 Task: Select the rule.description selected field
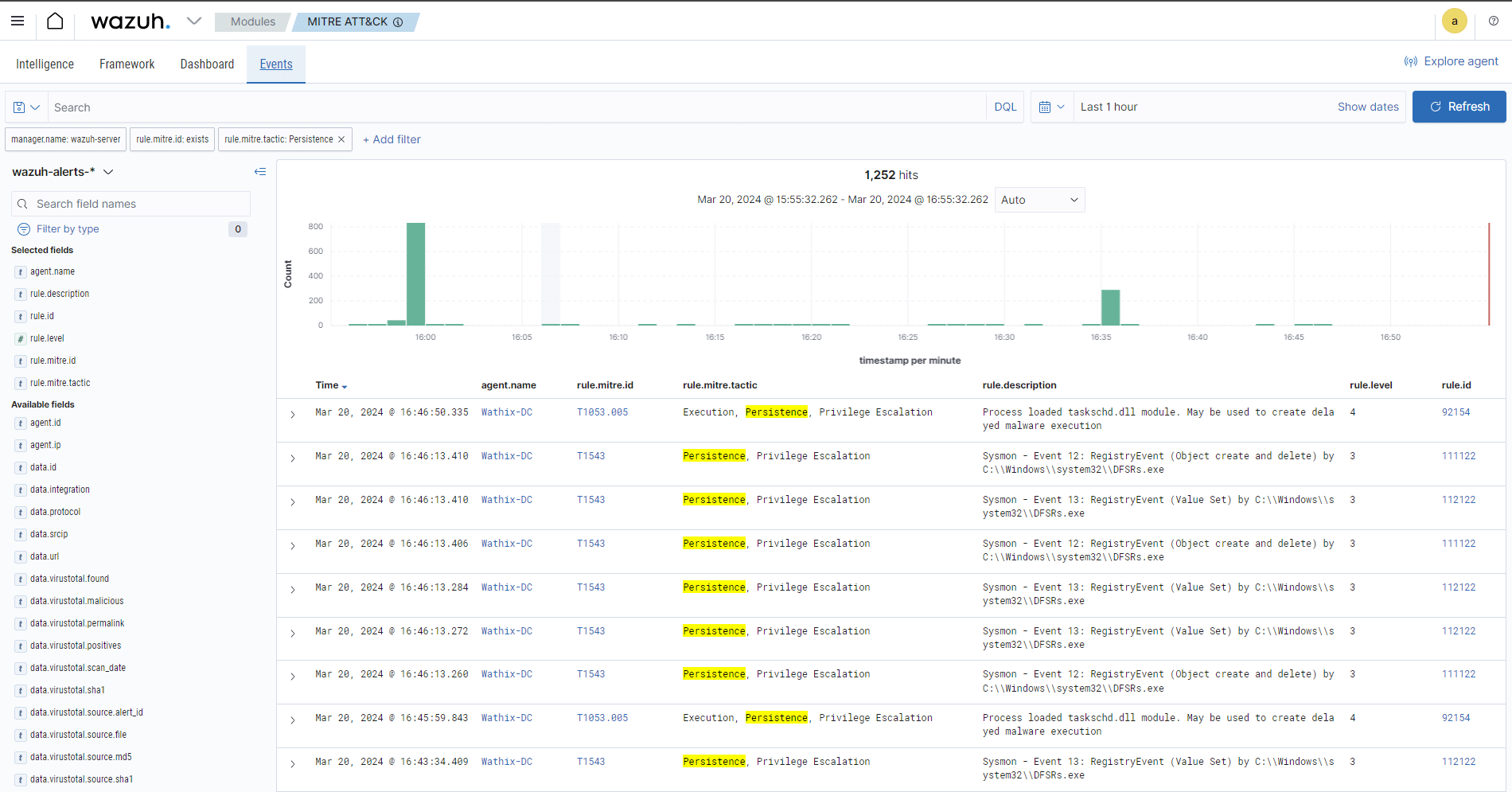click(x=60, y=294)
